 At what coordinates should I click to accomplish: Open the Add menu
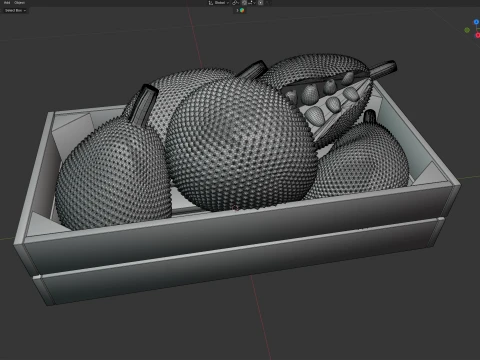point(7,3)
